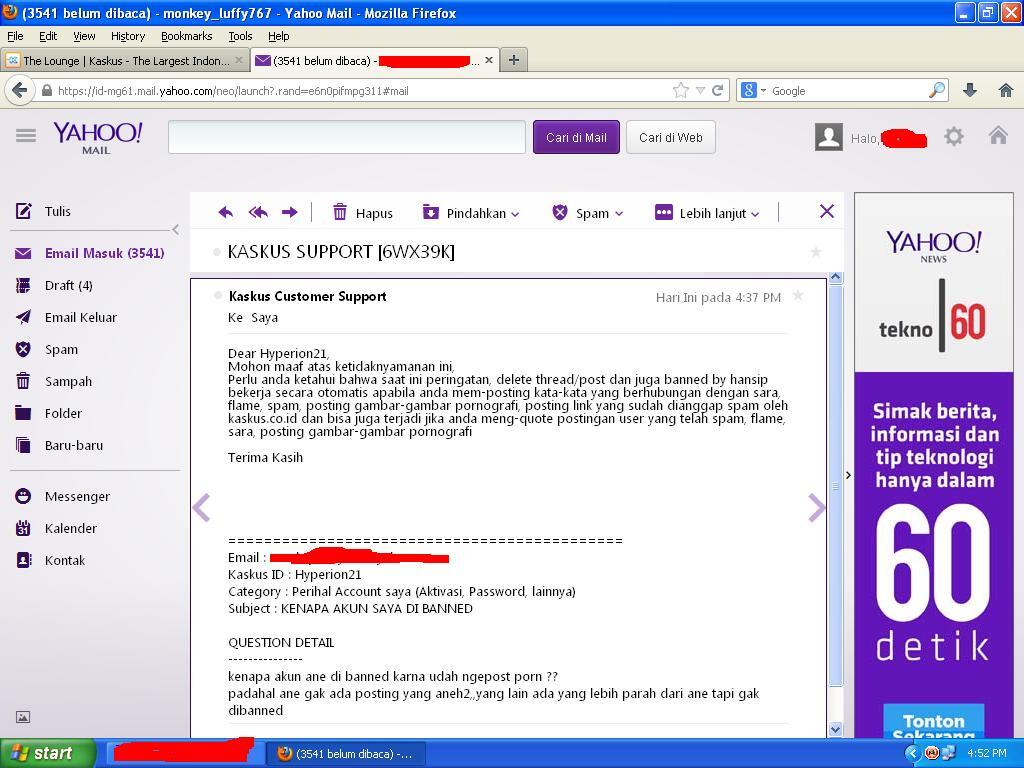The width and height of the screenshot is (1024, 768).
Task: Click the Yahoo Mail logo
Action: (x=97, y=137)
